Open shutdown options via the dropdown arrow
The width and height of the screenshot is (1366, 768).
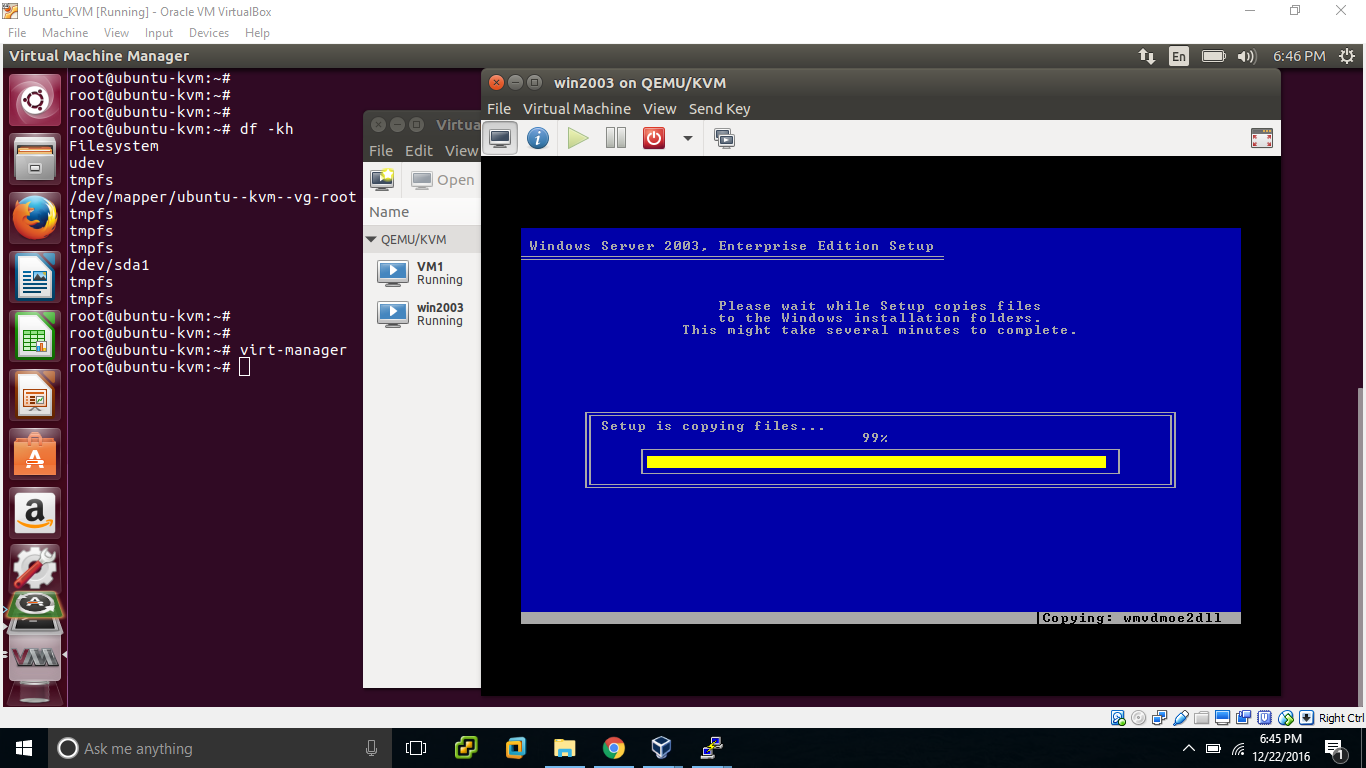pyautogui.click(x=687, y=138)
